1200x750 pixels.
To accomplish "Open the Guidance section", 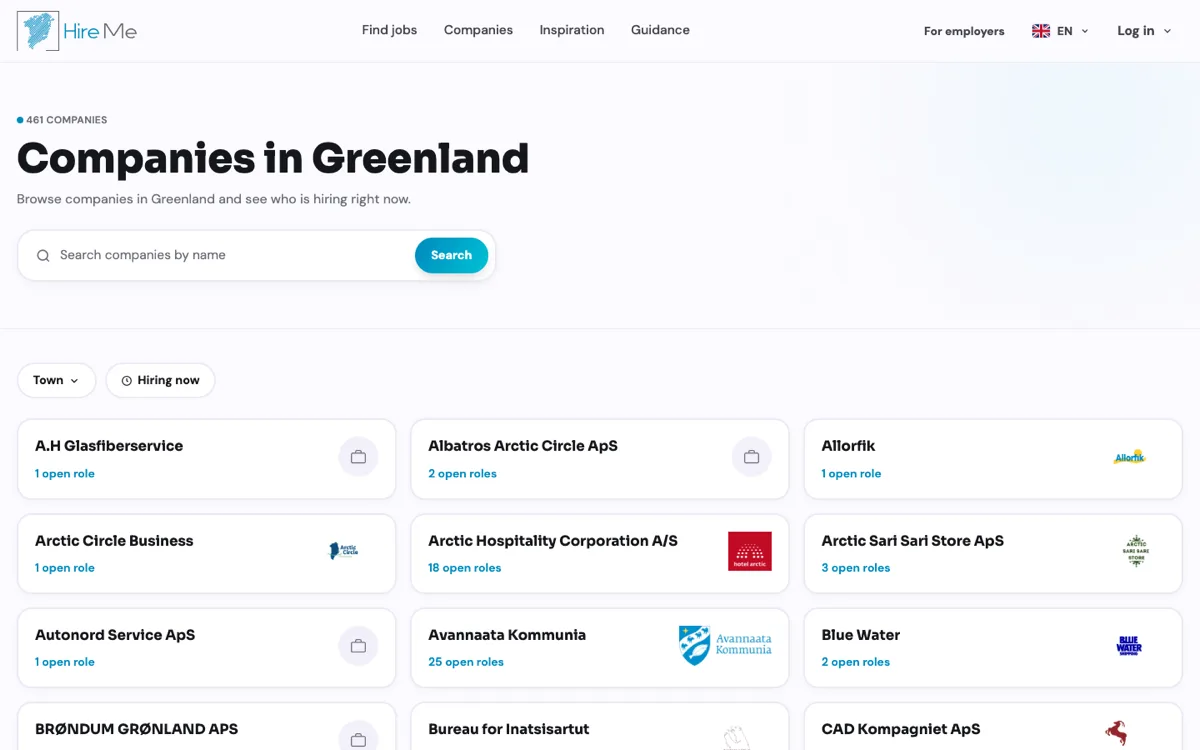I will (x=660, y=30).
